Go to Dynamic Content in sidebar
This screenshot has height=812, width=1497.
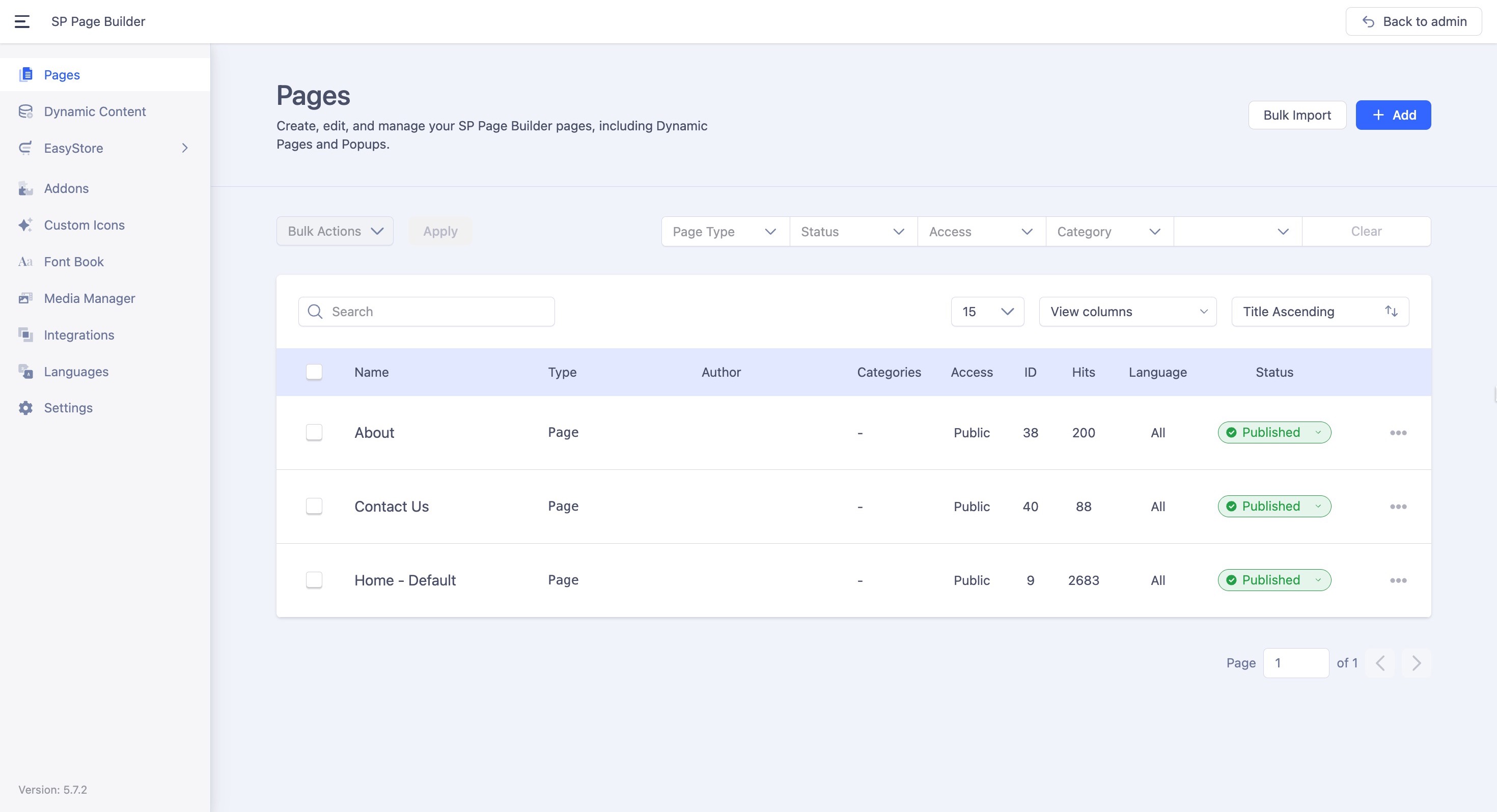(x=95, y=111)
